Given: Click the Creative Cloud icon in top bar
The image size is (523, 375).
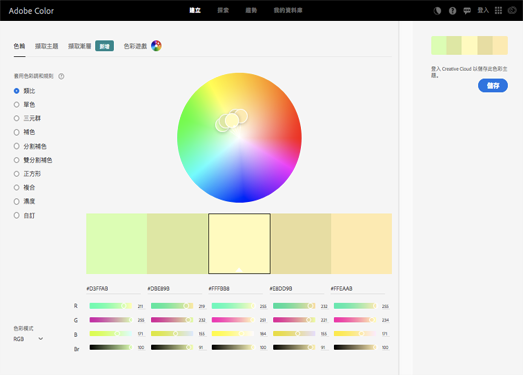Looking at the screenshot, I should (x=512, y=11).
